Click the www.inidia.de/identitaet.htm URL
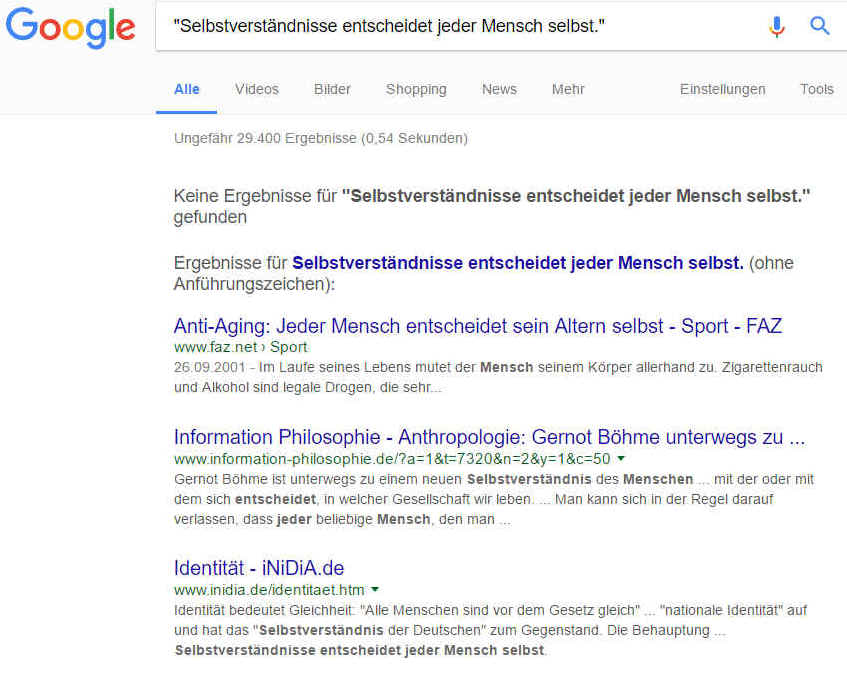847x676 pixels. 269,590
